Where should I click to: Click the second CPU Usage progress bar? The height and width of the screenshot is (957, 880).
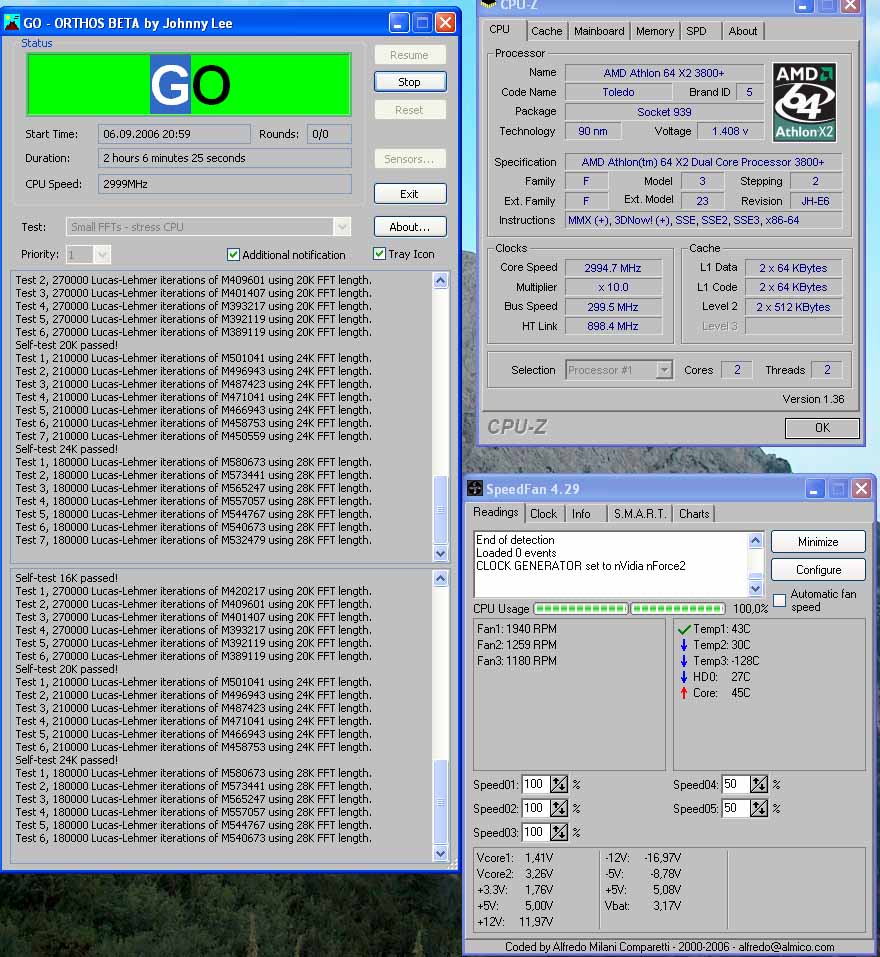pyautogui.click(x=677, y=609)
